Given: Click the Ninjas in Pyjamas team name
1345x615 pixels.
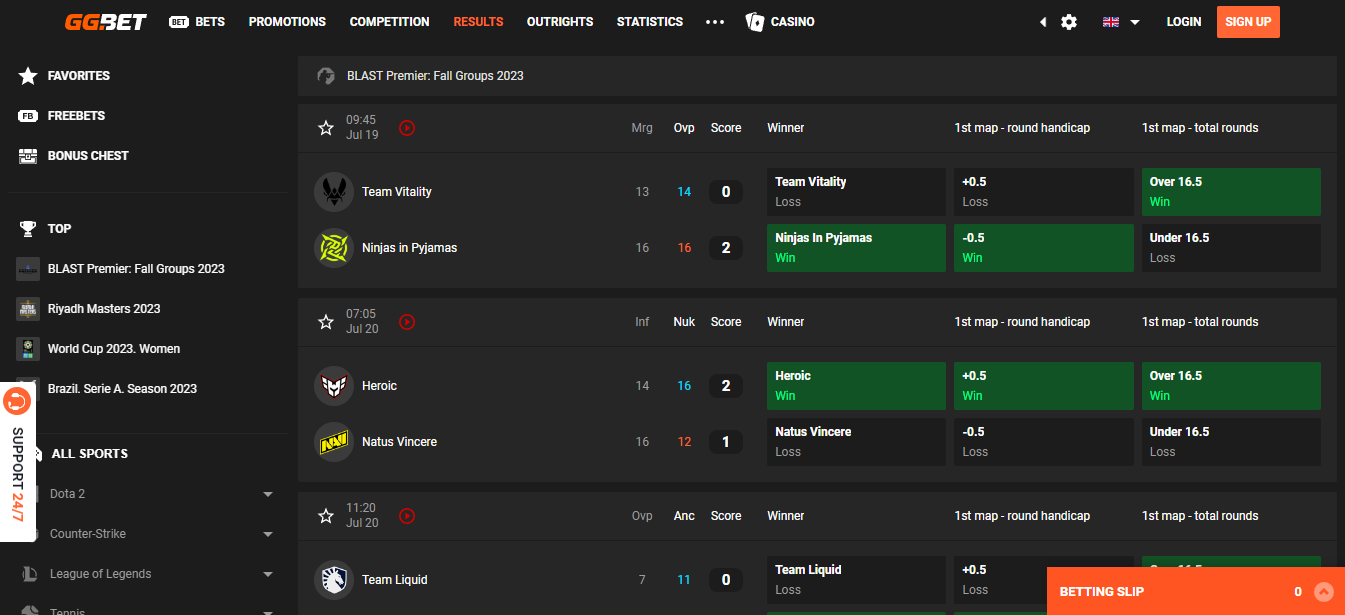Looking at the screenshot, I should pyautogui.click(x=409, y=248).
